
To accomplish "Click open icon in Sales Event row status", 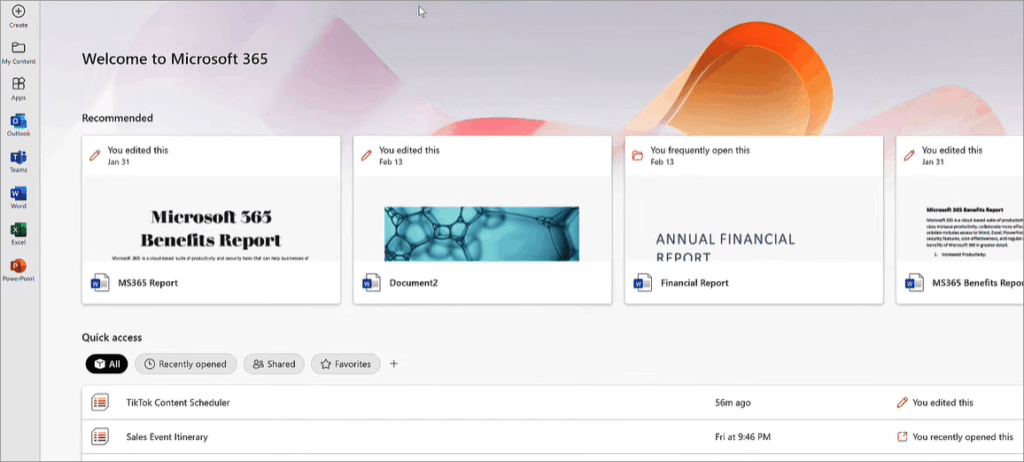I will pos(903,437).
